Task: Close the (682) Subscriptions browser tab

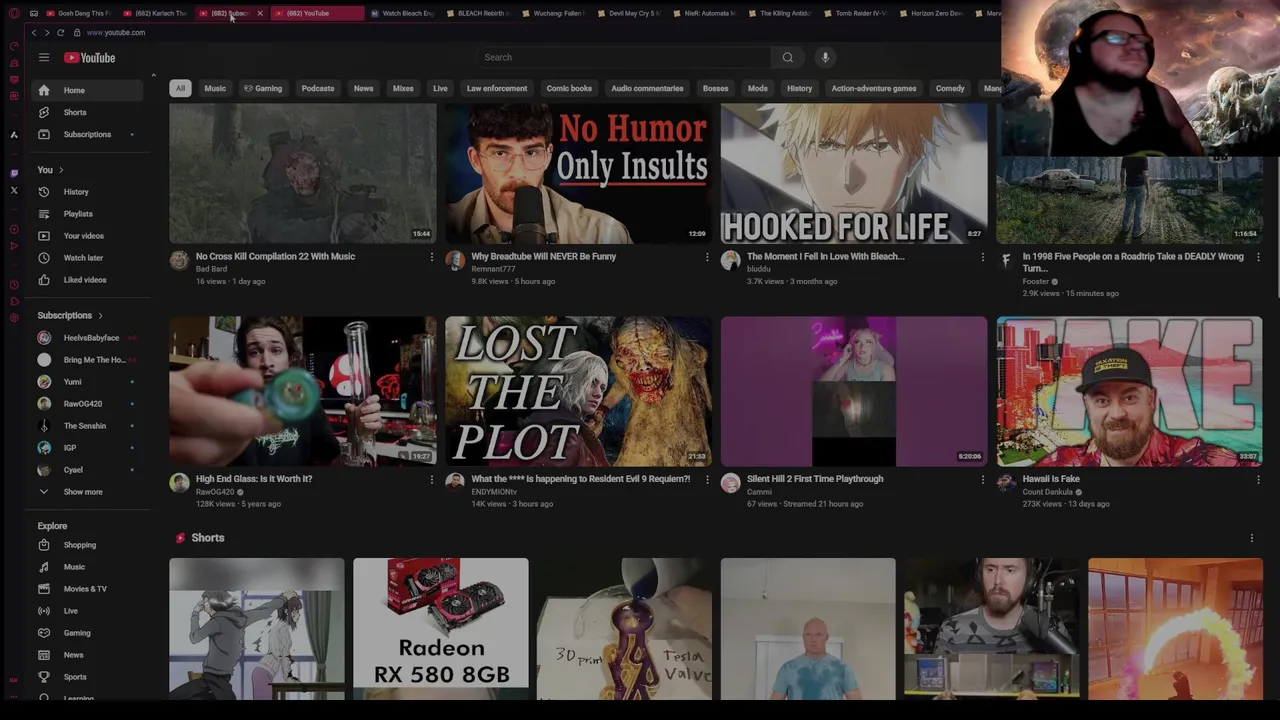Action: pos(260,13)
